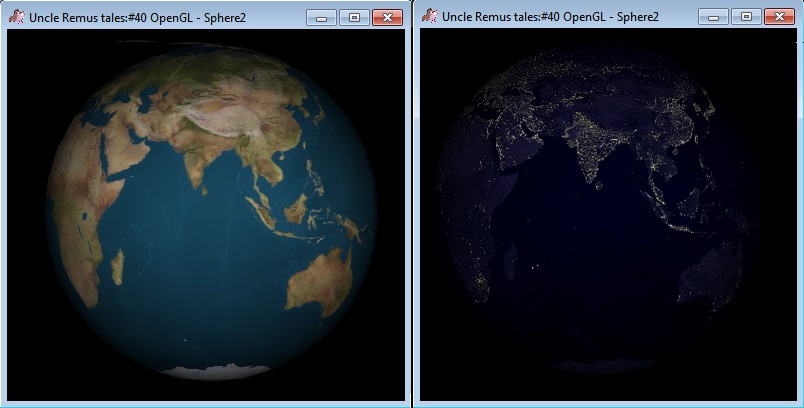Close the left daytime Earth window
The height and width of the screenshot is (408, 804).
(x=386, y=17)
